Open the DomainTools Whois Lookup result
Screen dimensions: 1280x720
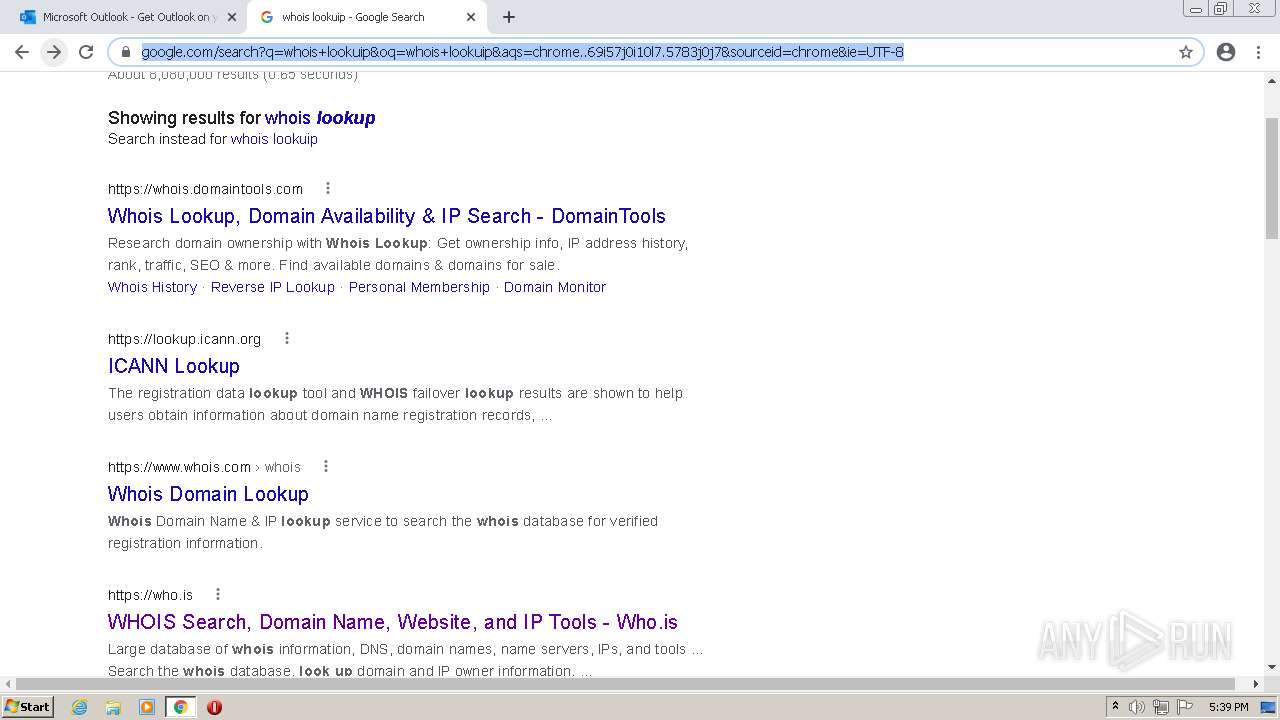point(387,216)
